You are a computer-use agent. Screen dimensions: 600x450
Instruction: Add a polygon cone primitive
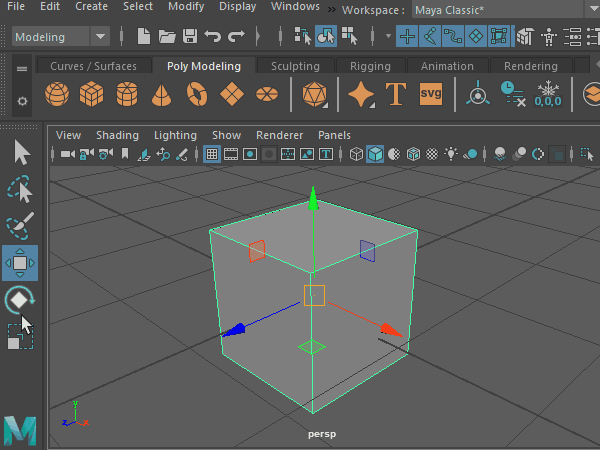coord(161,95)
